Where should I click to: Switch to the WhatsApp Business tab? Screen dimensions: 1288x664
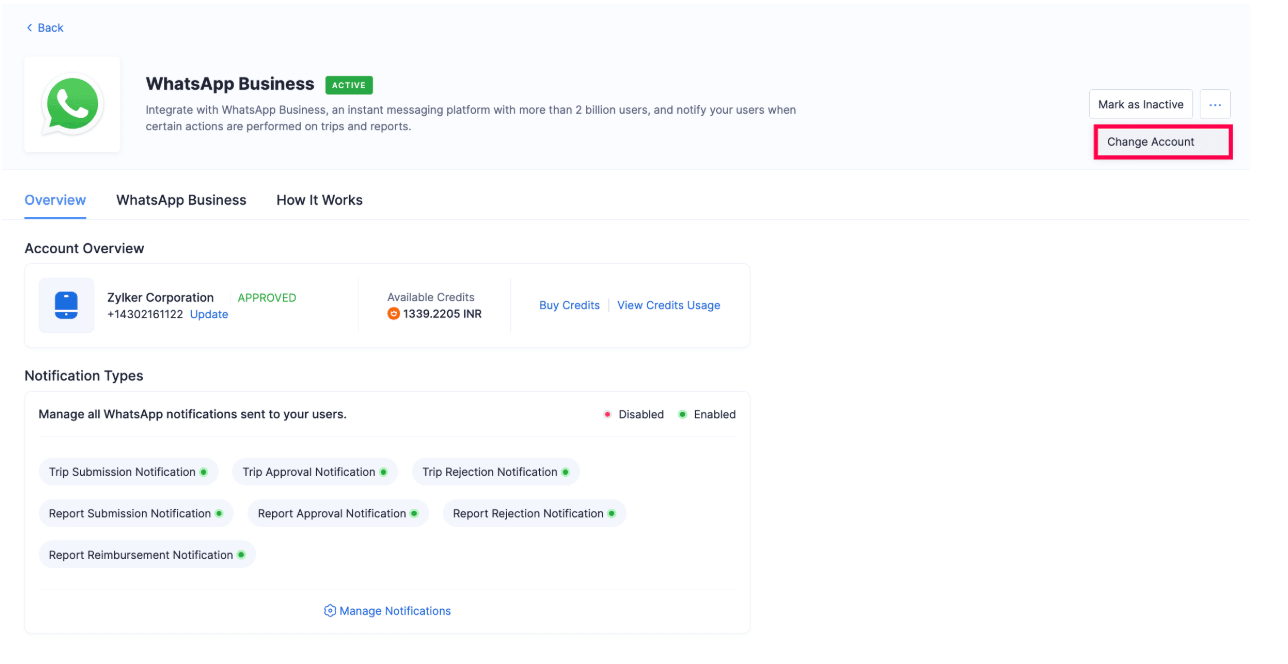click(181, 200)
